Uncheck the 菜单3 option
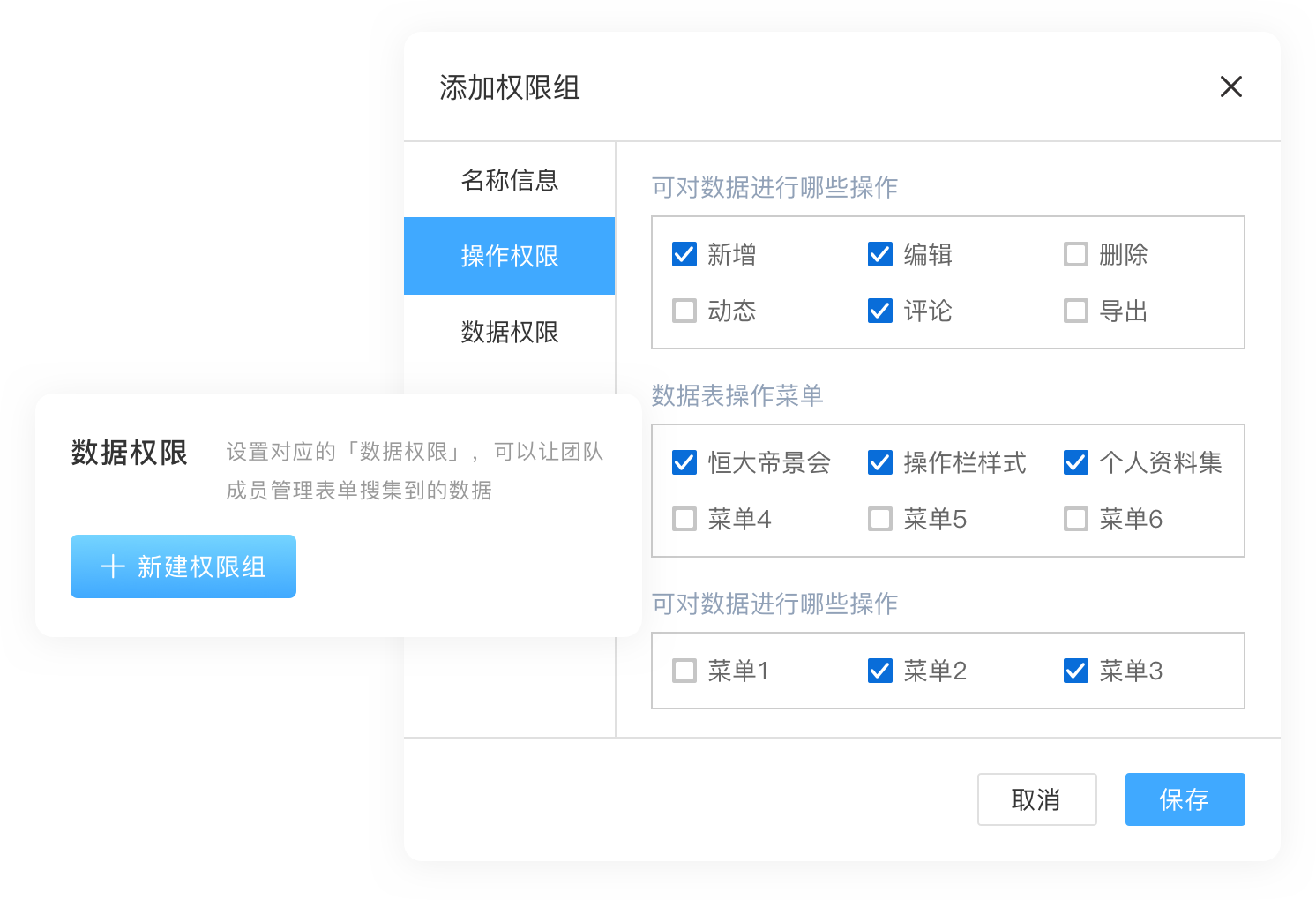The image size is (1316, 900). tap(1075, 671)
